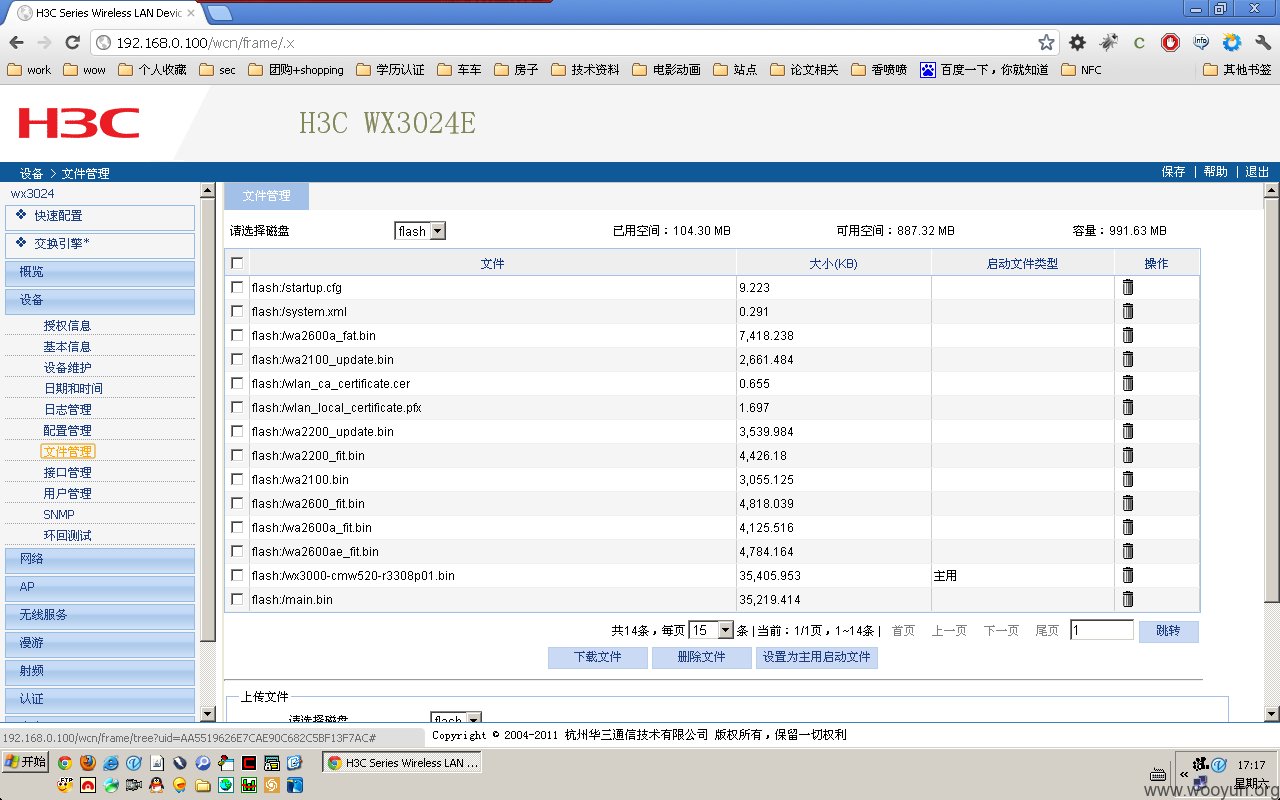1280x800 pixels.
Task: Click the 删除文件 button
Action: click(x=701, y=658)
